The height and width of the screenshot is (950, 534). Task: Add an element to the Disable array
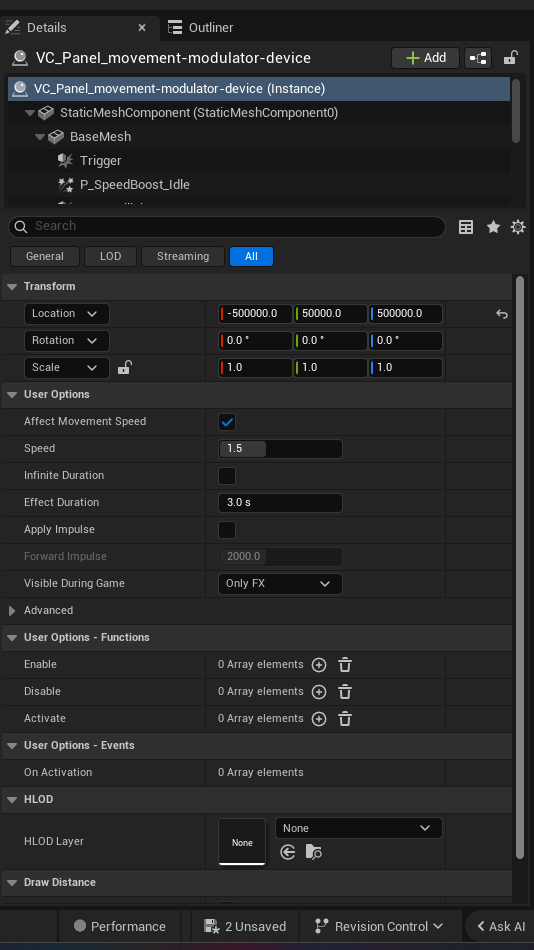coord(319,692)
